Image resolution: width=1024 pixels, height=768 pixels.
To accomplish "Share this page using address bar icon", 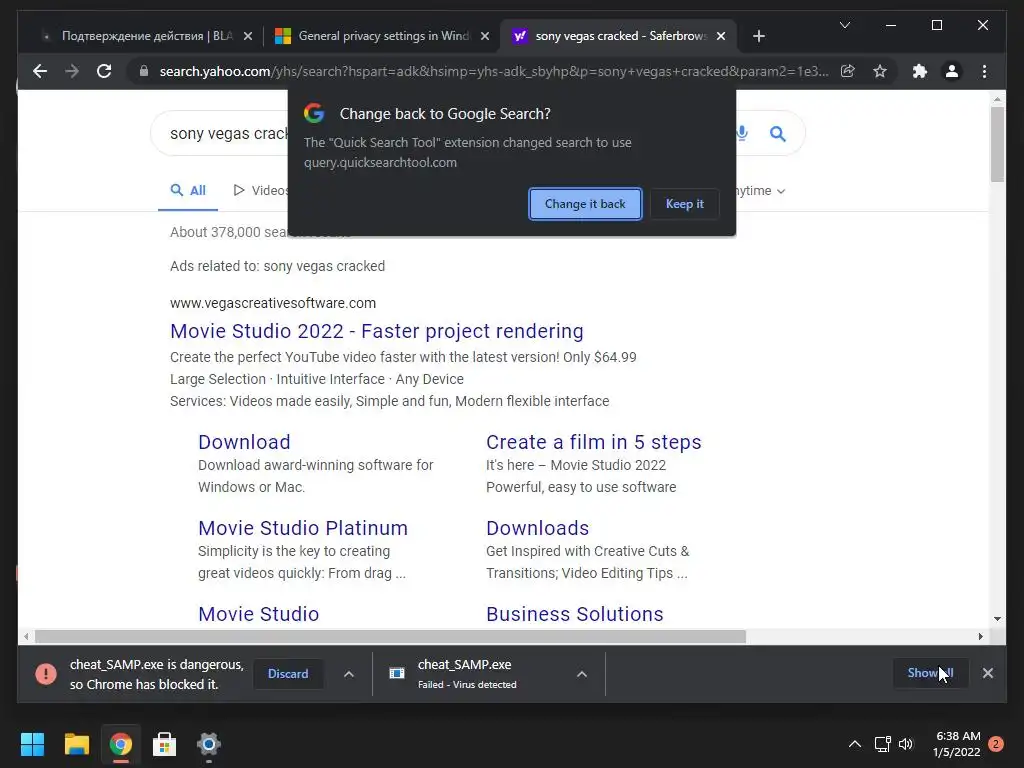I will pos(848,71).
